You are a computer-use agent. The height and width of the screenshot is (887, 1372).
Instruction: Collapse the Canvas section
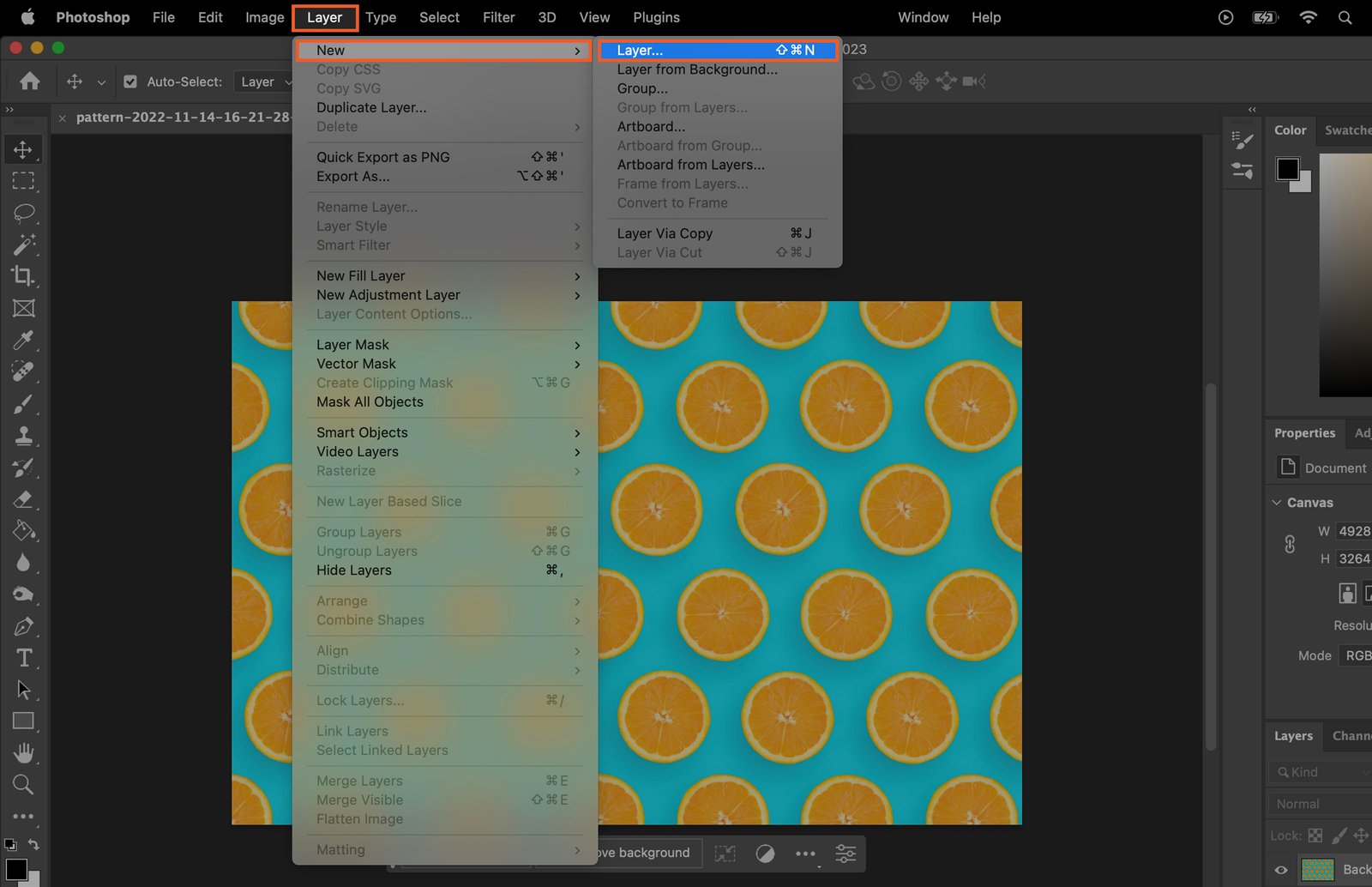tap(1277, 503)
